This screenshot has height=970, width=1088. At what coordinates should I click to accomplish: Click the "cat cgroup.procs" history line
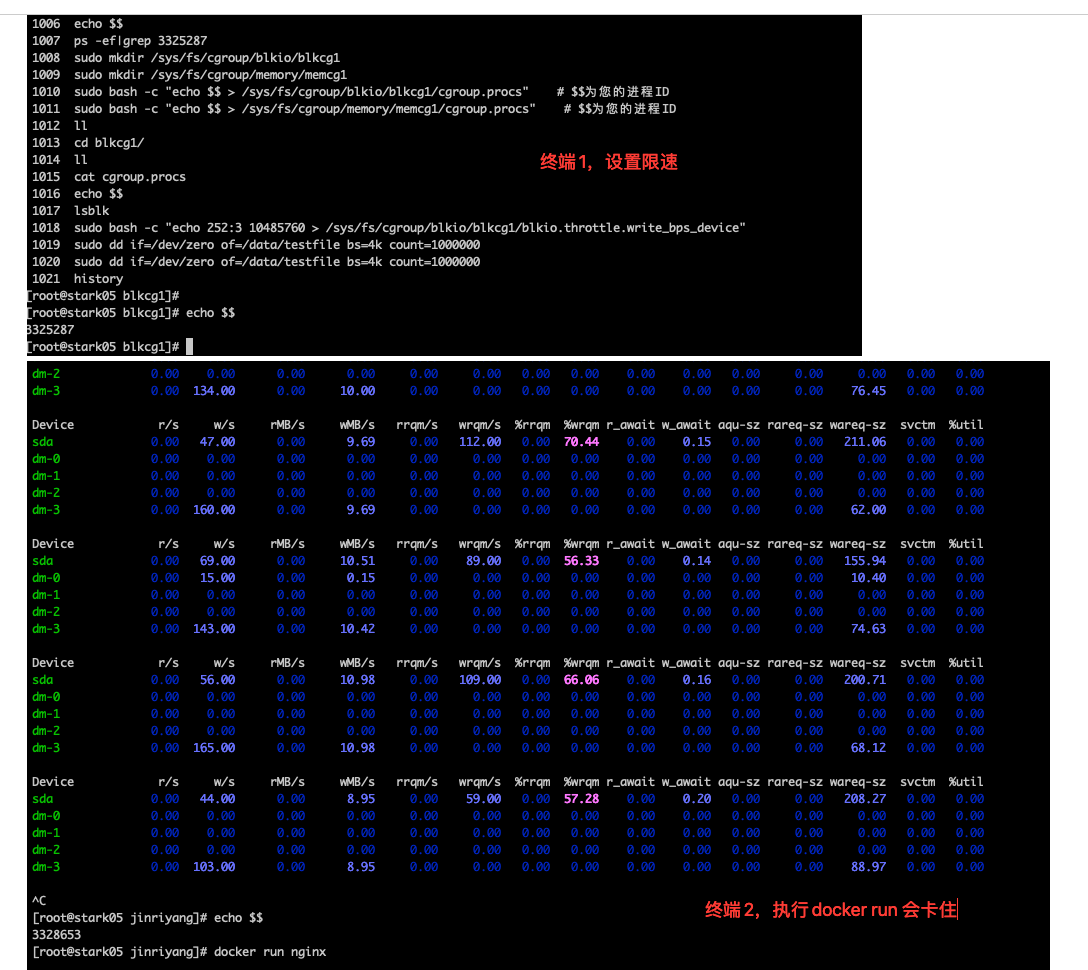click(129, 177)
